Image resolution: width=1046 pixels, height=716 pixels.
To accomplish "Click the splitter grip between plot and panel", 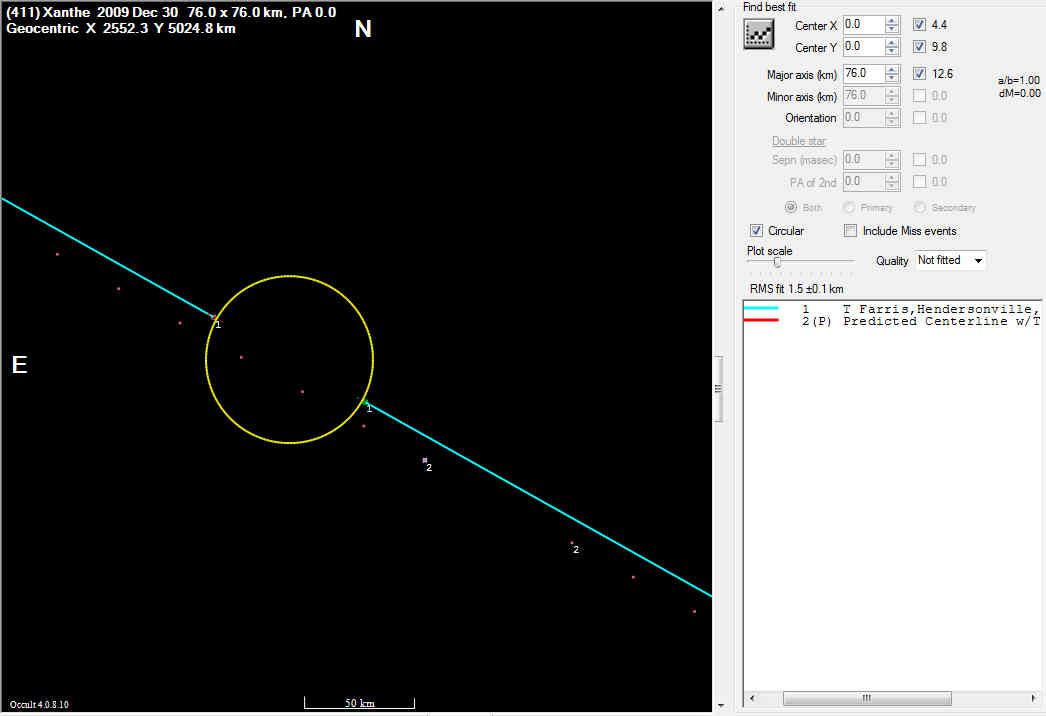I will pyautogui.click(x=718, y=388).
